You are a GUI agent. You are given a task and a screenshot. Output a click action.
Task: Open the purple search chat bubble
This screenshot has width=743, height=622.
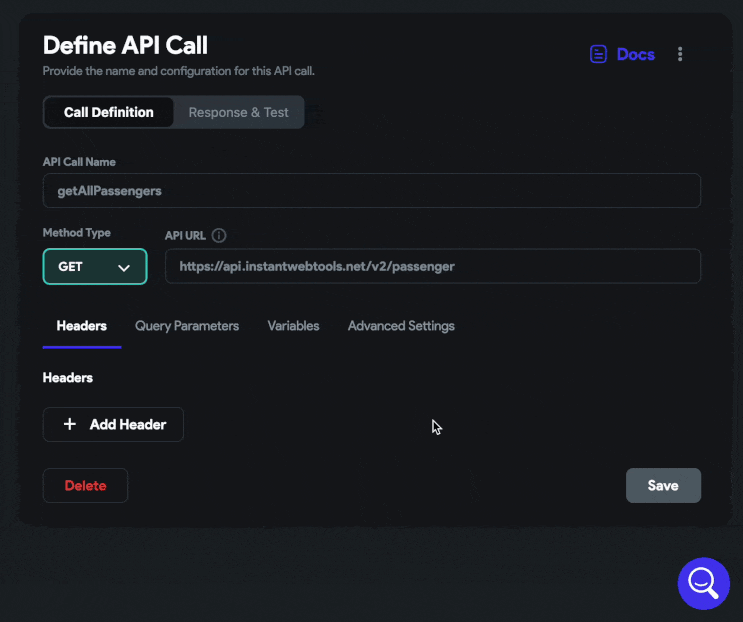point(703,583)
